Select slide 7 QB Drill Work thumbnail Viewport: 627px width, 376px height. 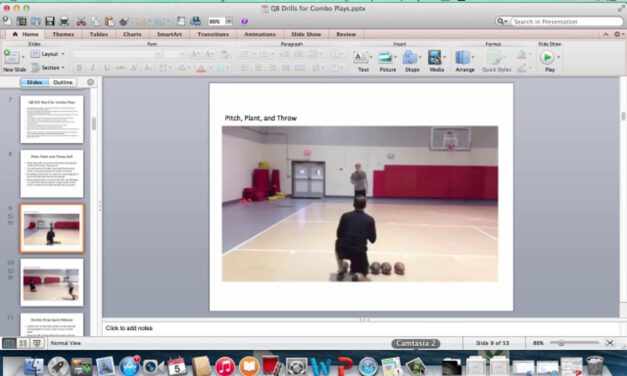coord(52,119)
